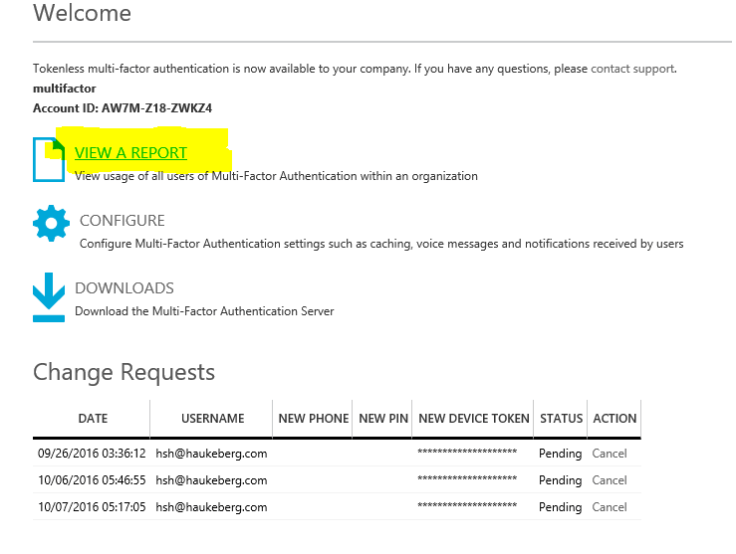Open the CONFIGURE link
The height and width of the screenshot is (554, 736).
tap(122, 221)
